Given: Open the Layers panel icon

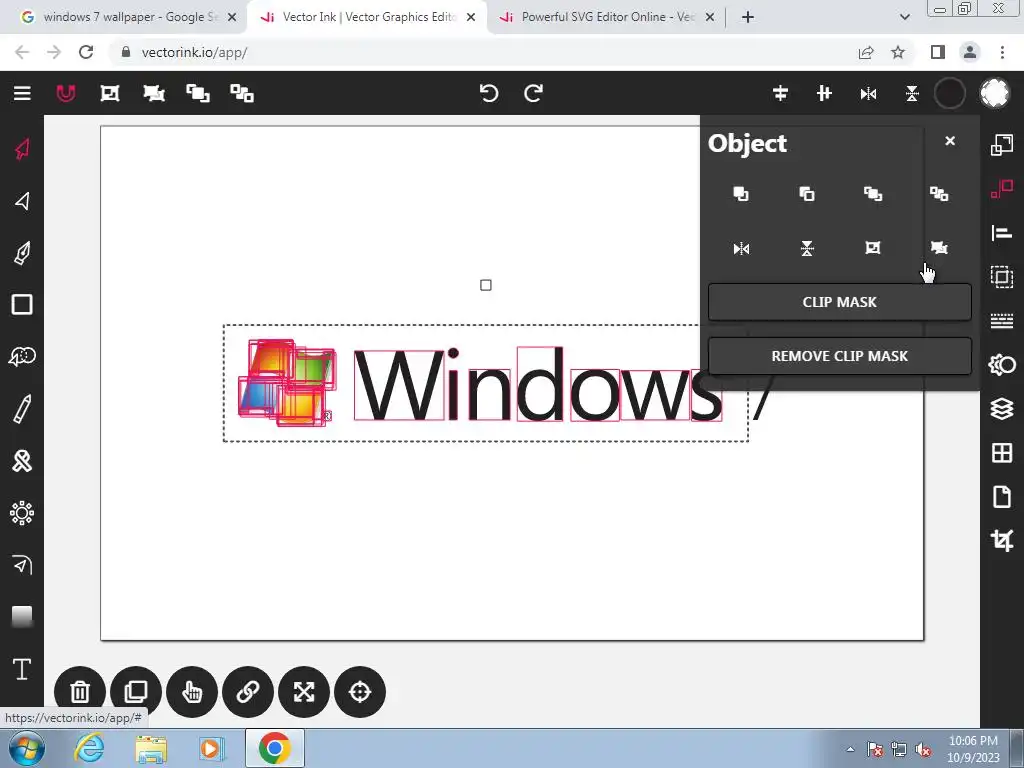Looking at the screenshot, I should click(x=1002, y=409).
